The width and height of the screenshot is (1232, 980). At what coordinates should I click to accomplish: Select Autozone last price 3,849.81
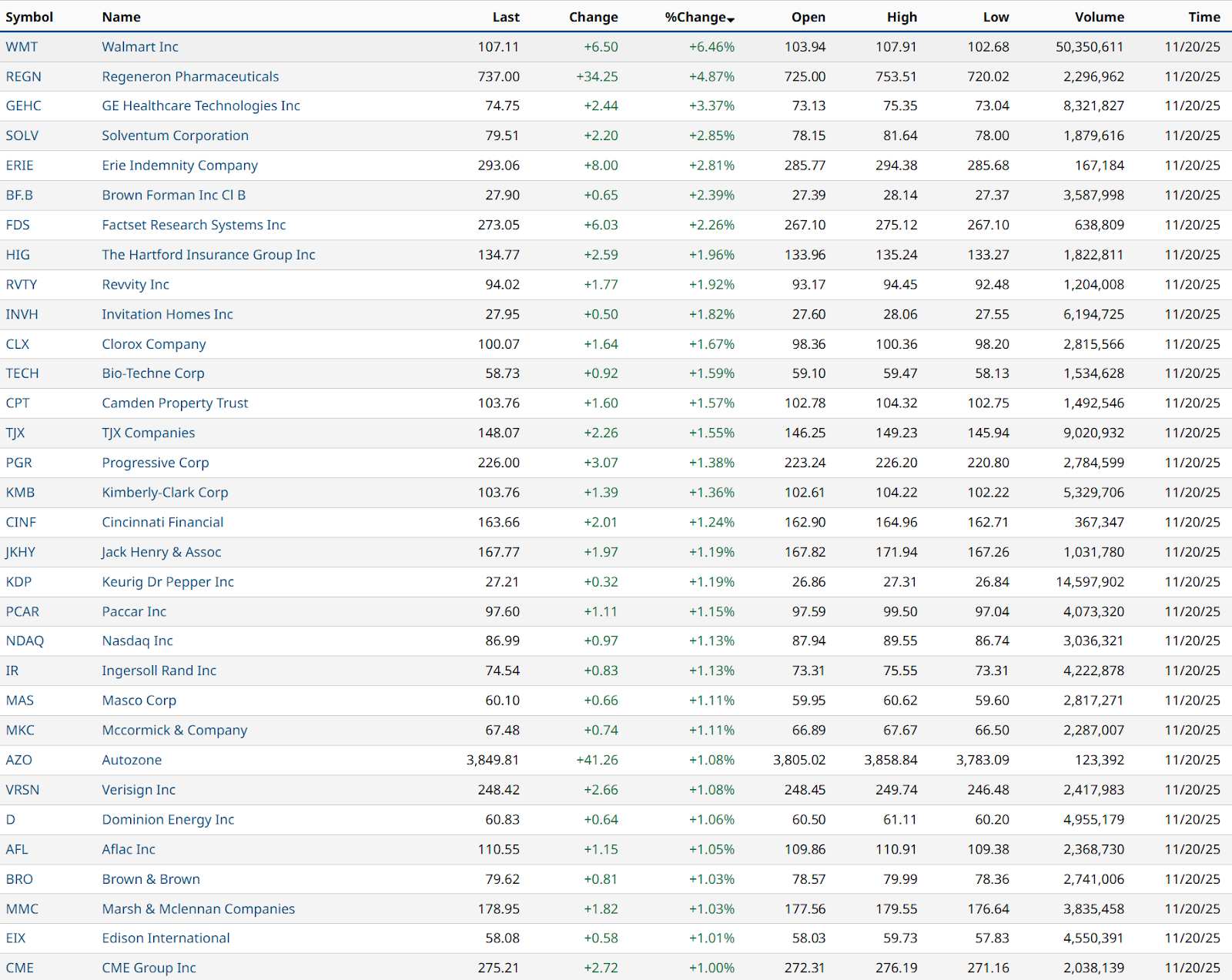pyautogui.click(x=493, y=761)
